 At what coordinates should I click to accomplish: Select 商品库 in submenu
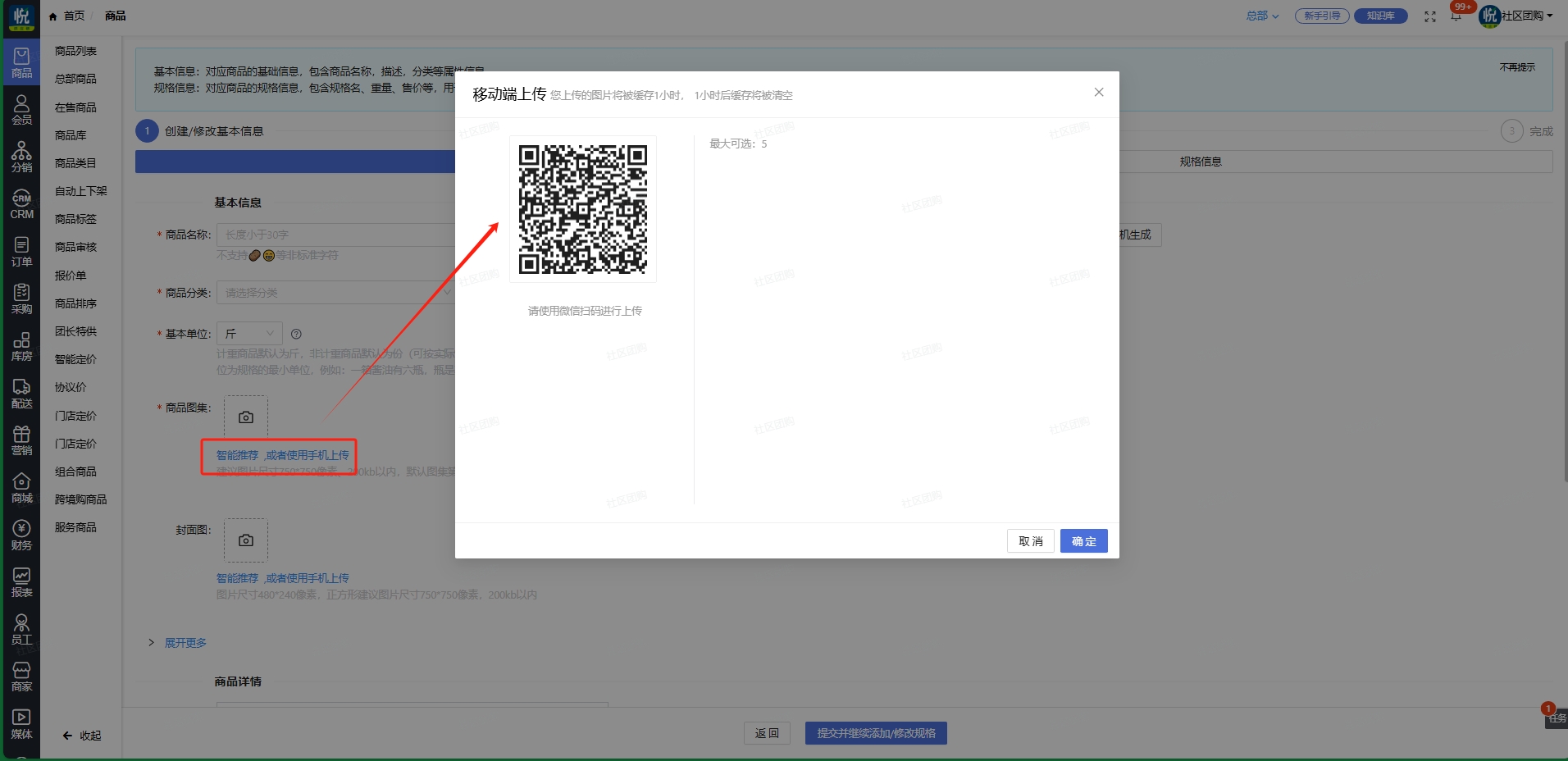point(71,135)
